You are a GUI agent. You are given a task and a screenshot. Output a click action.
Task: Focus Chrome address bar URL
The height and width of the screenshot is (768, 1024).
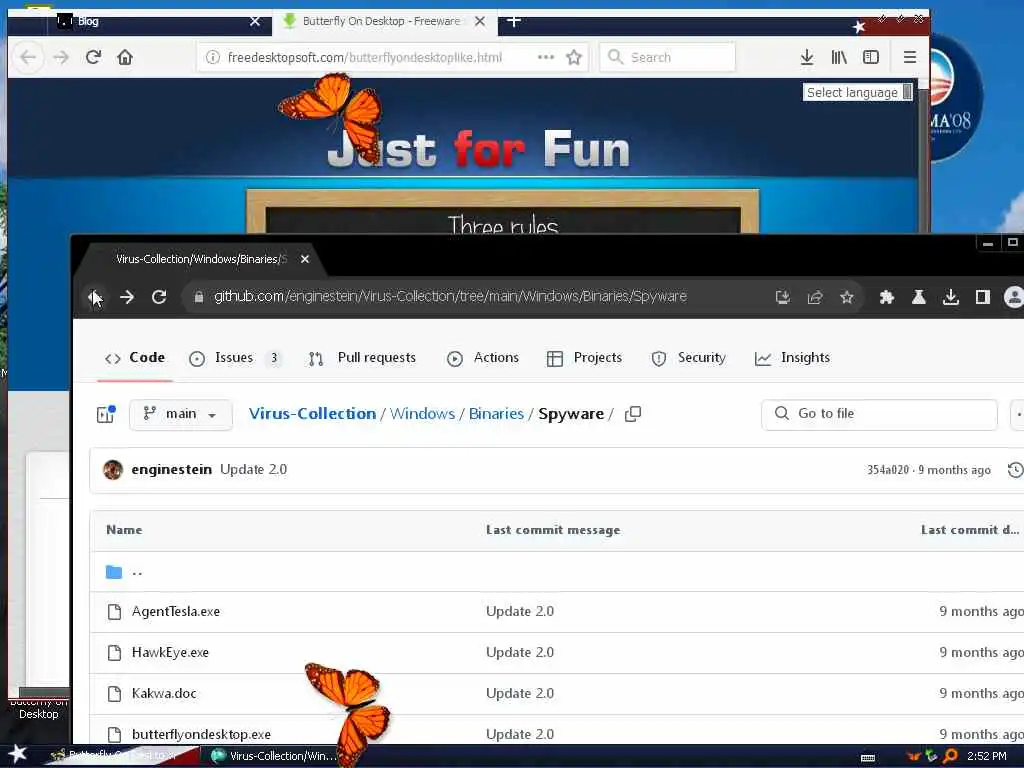(450, 296)
